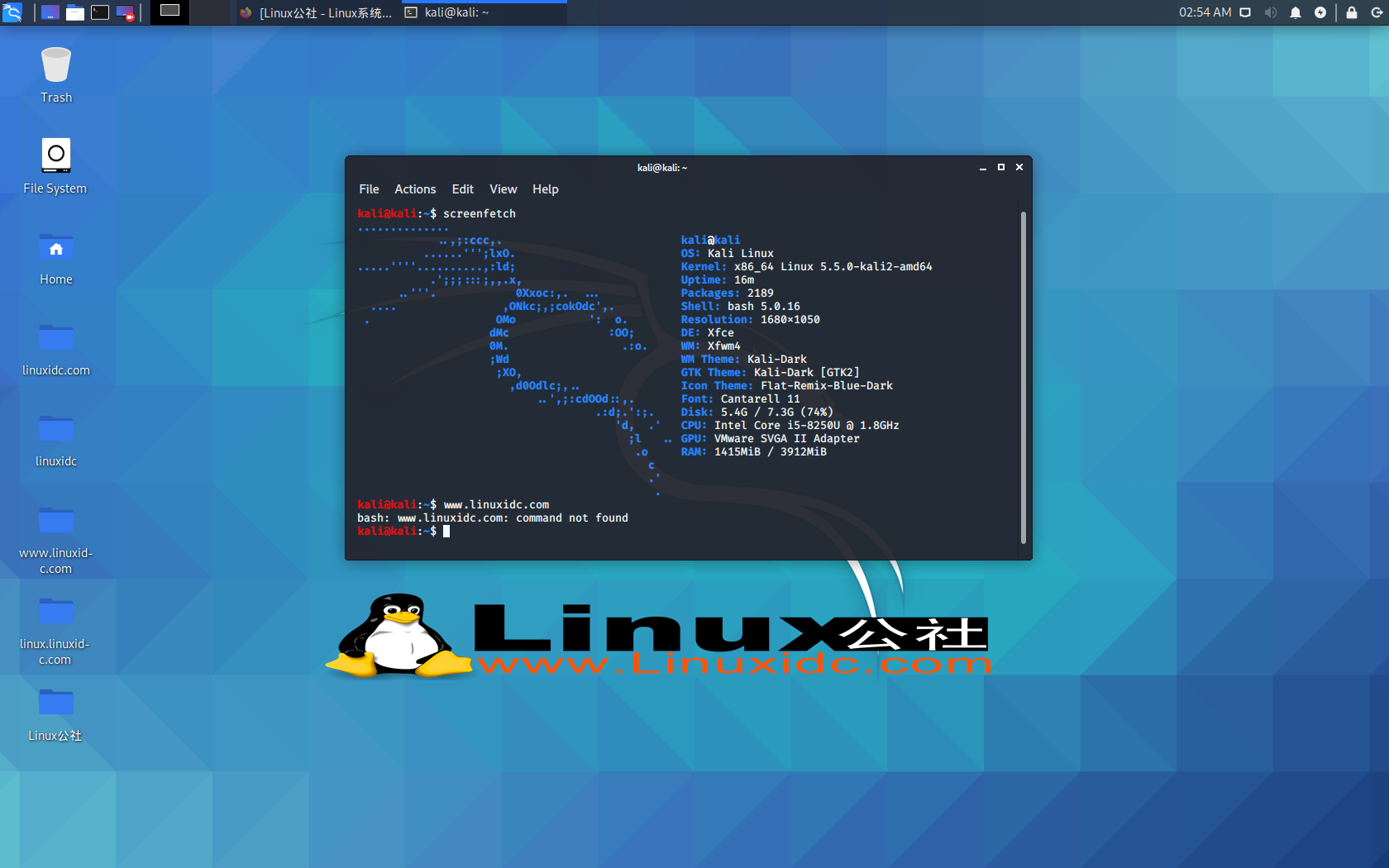1389x868 pixels.
Task: Click the Kernel x86_64 Linux 5.5.0-kali2-amd64 line
Action: tap(806, 267)
